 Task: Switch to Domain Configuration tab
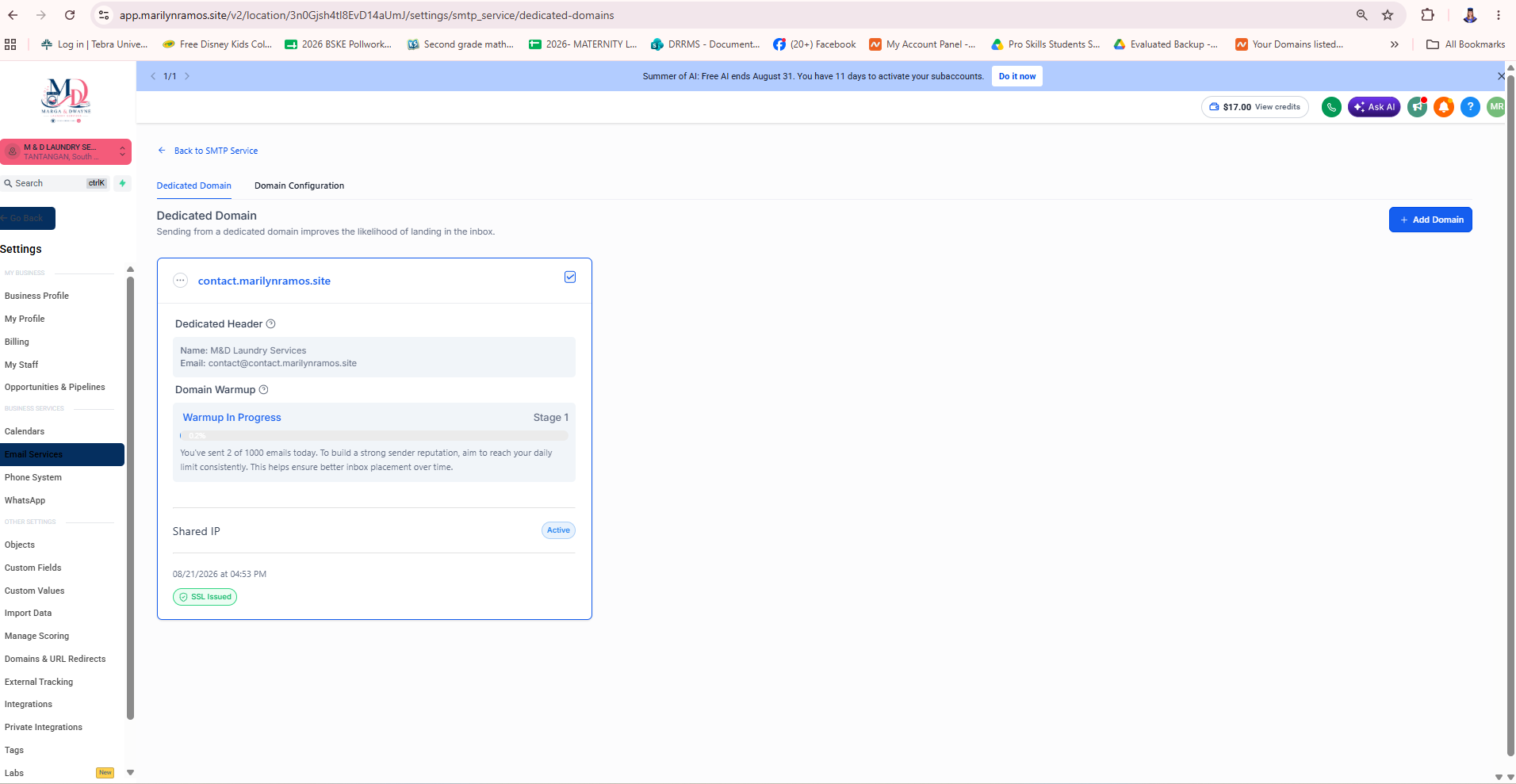click(x=300, y=185)
